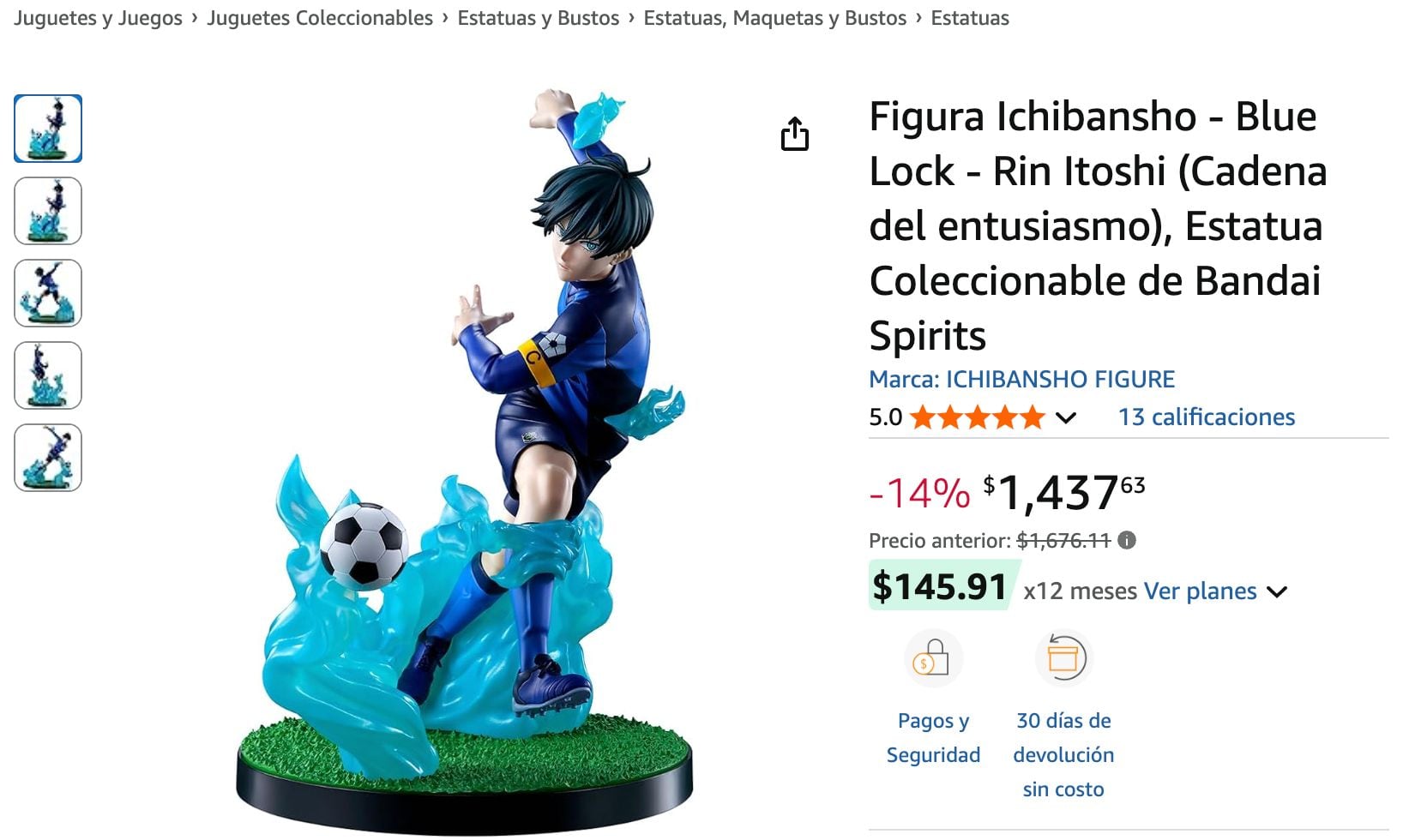Viewport: 1415px width, 840px height.
Task: Click the 30-day return box icon
Action: click(1063, 658)
